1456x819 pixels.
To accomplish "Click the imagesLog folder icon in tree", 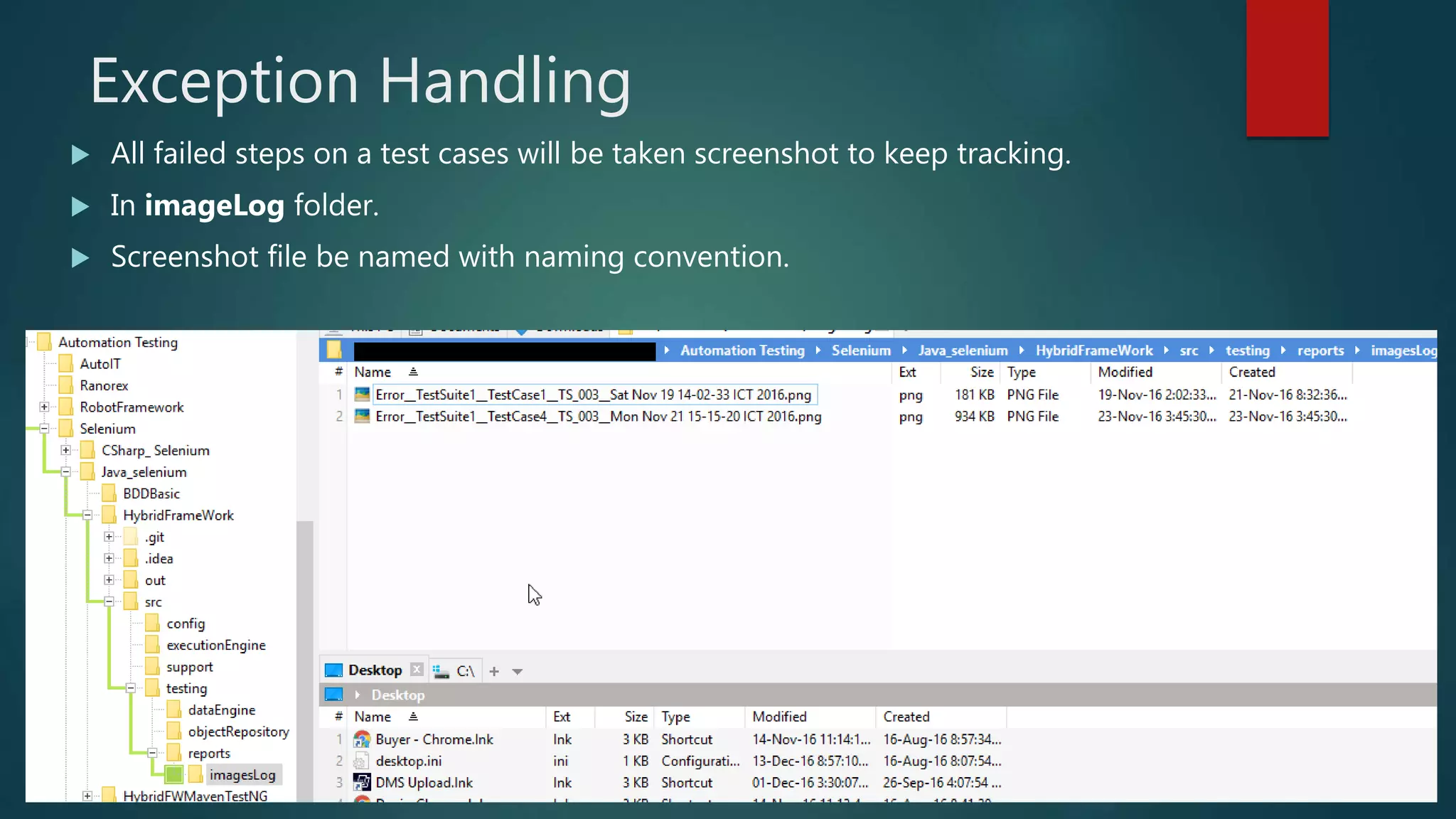I will tap(196, 775).
